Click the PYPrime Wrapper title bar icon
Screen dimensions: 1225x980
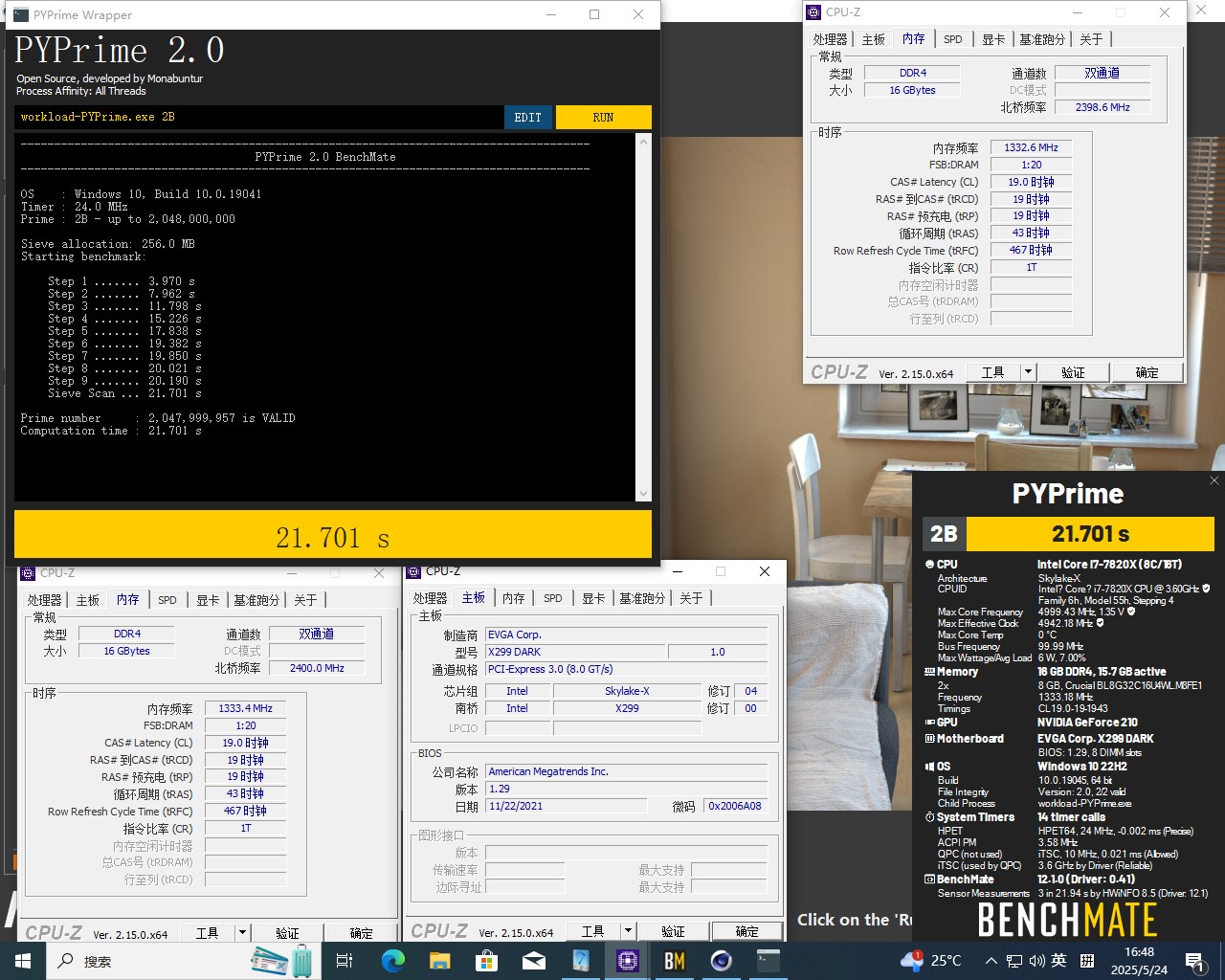coord(20,14)
